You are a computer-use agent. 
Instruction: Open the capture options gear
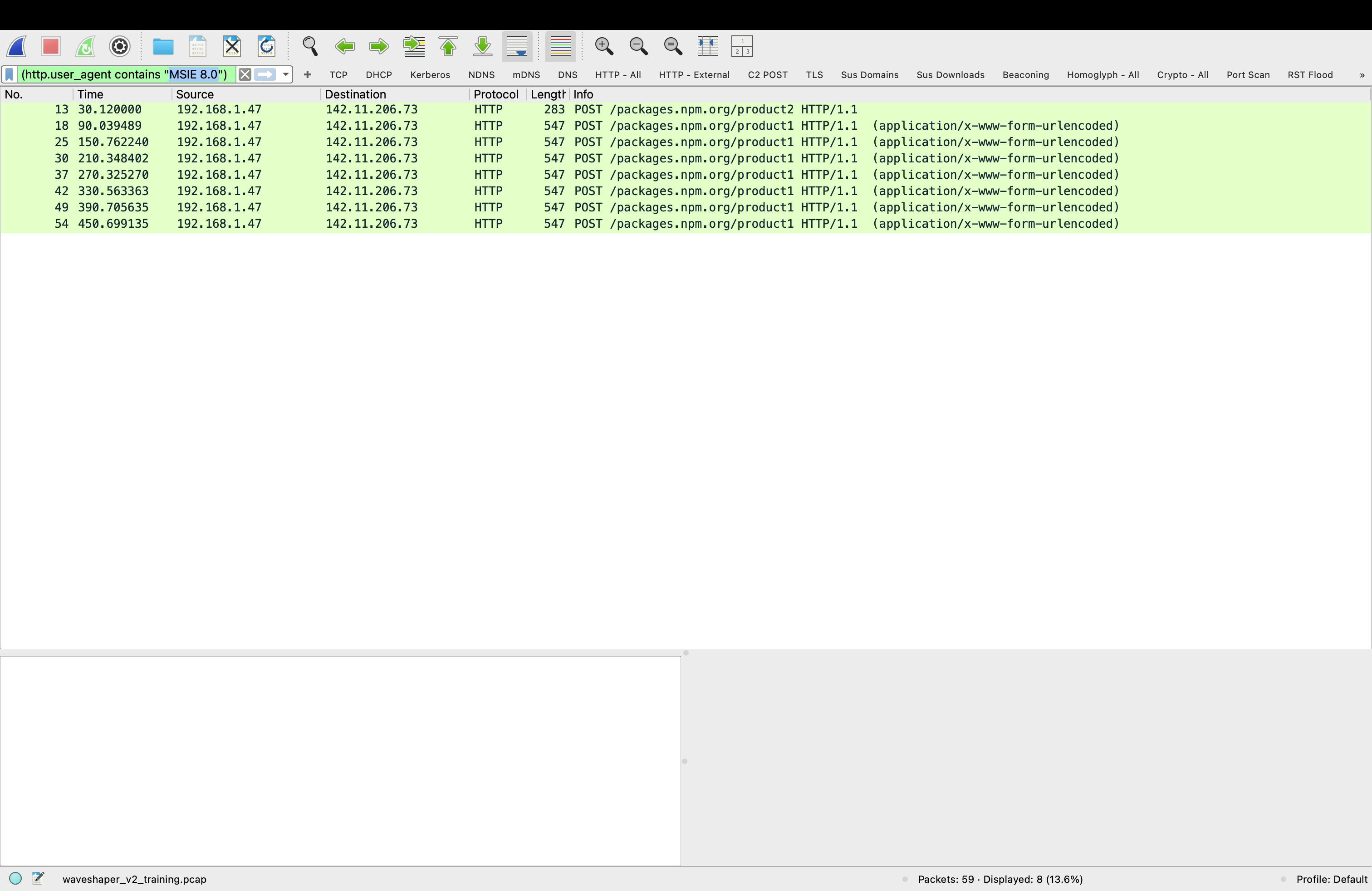click(x=119, y=46)
